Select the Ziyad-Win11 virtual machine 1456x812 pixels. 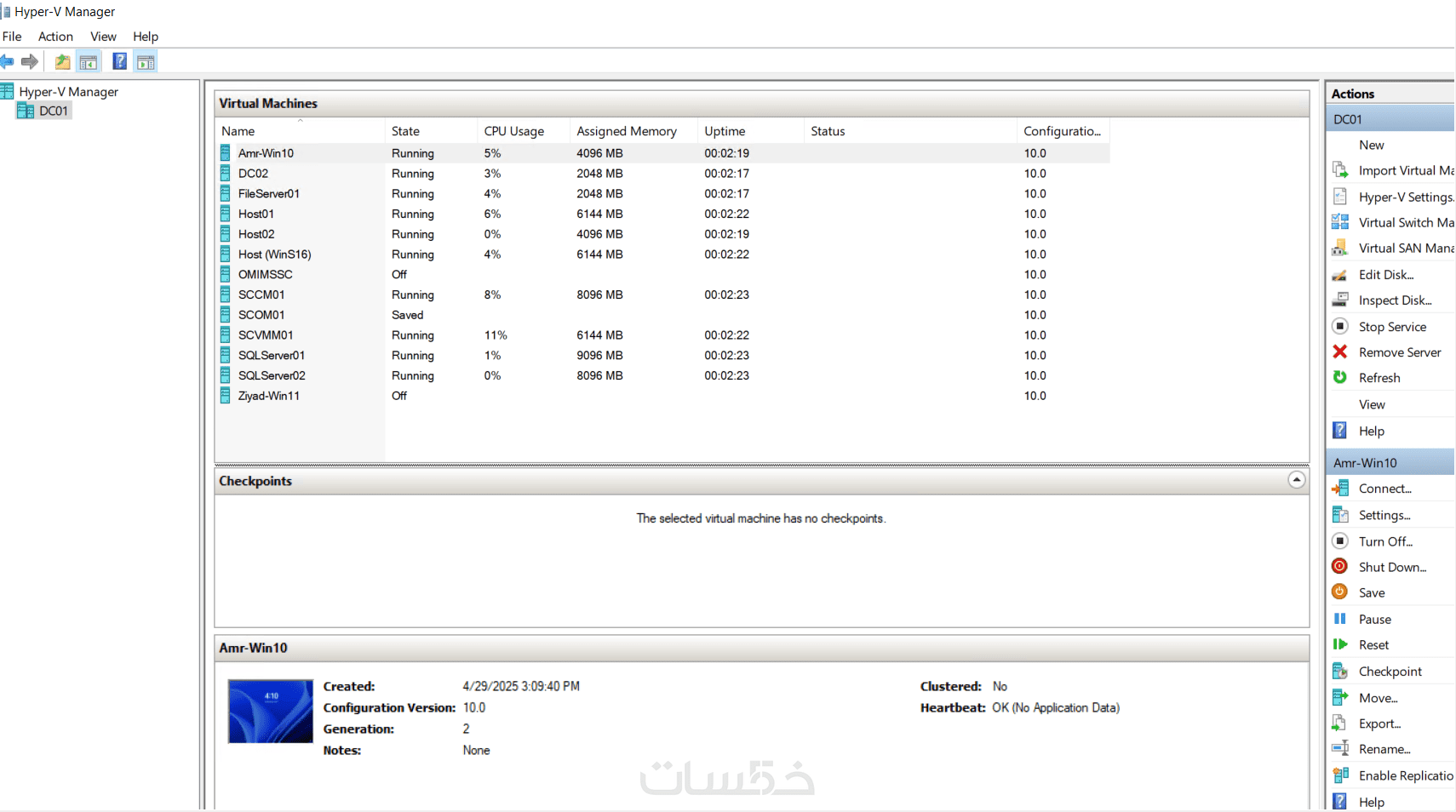[662, 396]
